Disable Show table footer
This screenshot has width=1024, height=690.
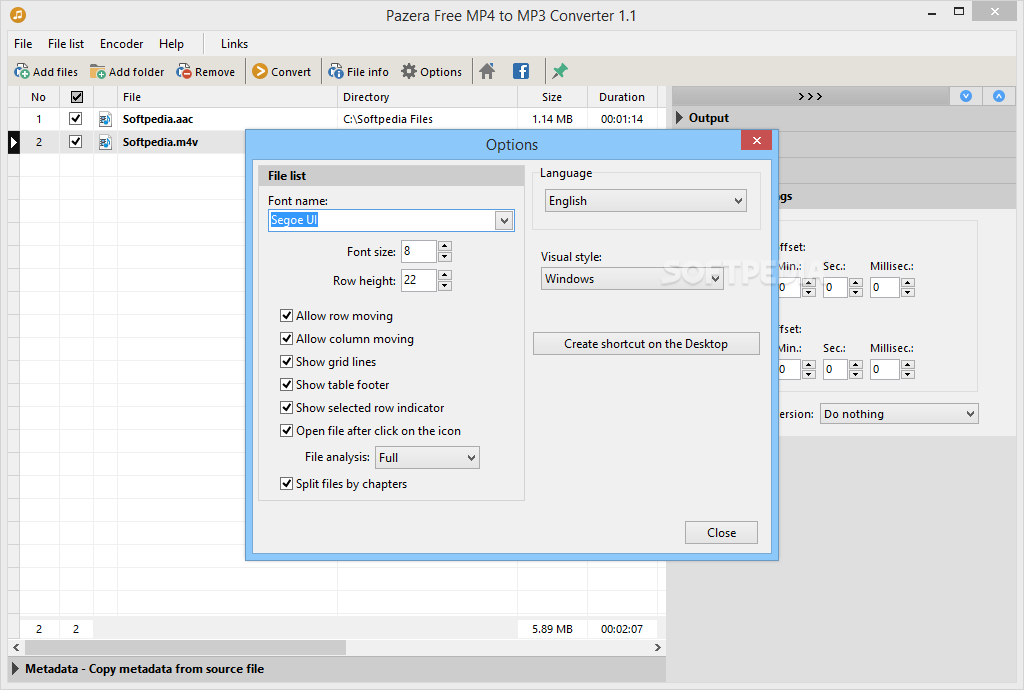286,384
